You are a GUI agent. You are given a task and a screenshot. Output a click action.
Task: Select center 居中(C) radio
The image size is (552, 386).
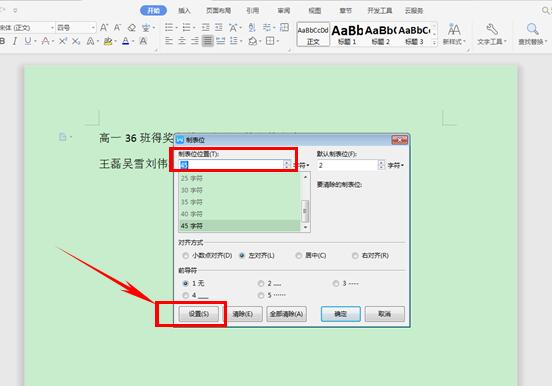(x=299, y=256)
